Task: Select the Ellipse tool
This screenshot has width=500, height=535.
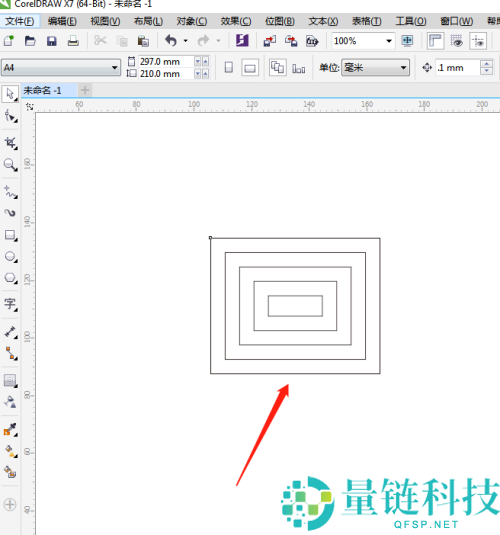Action: click(x=10, y=257)
